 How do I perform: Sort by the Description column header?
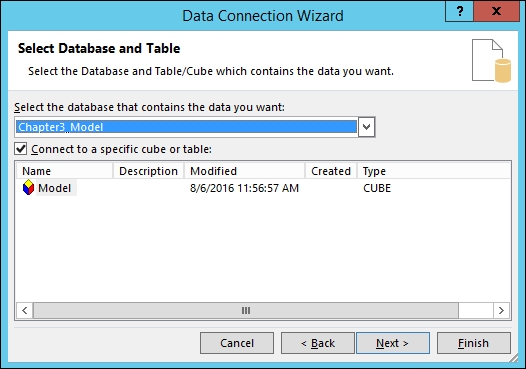pos(149,171)
